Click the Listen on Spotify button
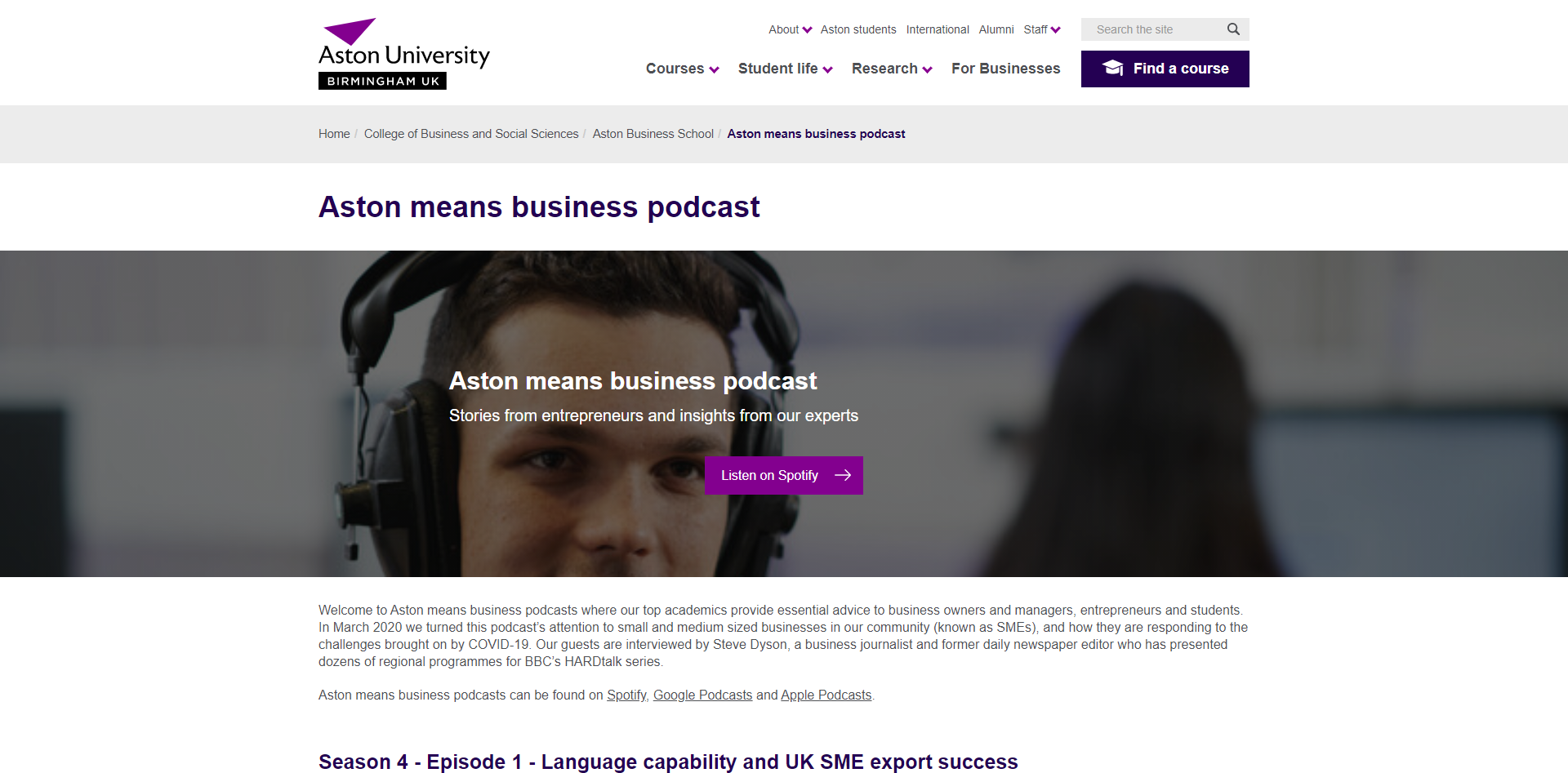The image size is (1568, 773). click(x=784, y=475)
